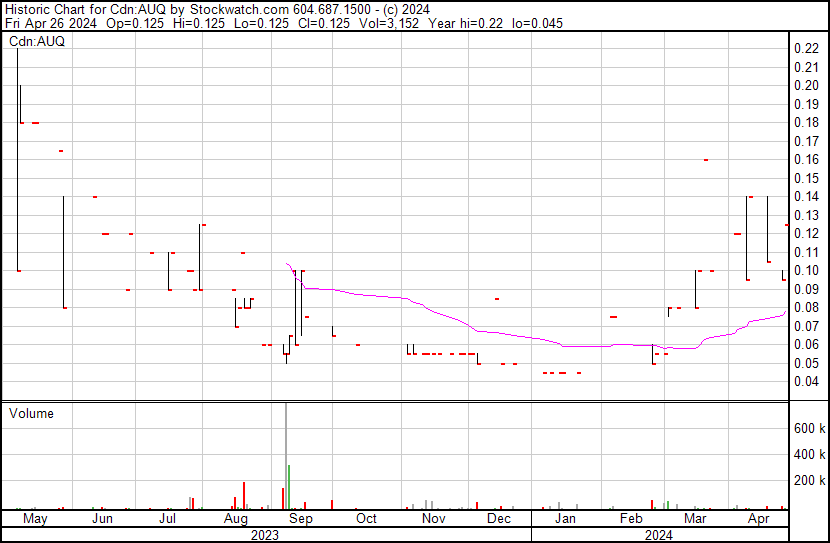830x543 pixels.
Task: Click the 0.08 price axis label
Action: click(x=806, y=308)
